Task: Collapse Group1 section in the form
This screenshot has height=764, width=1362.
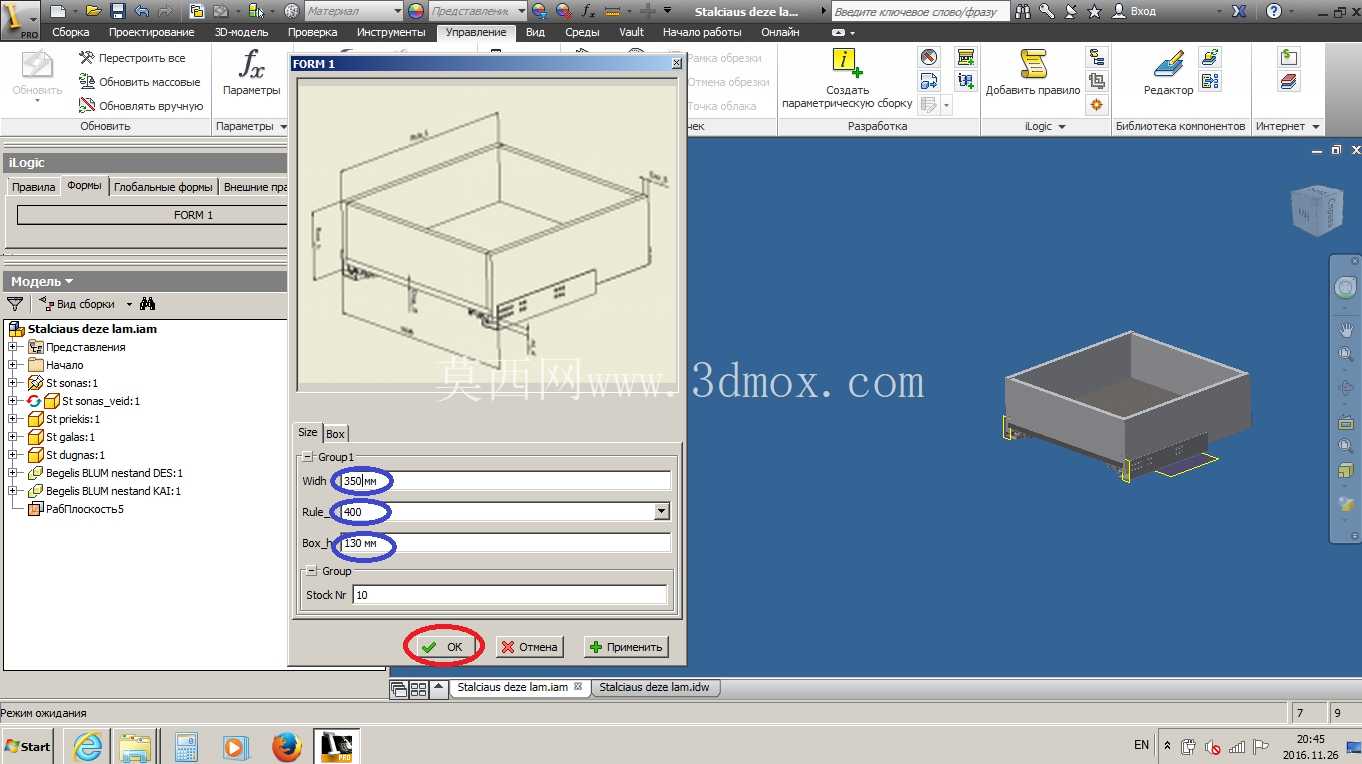Action: [x=308, y=457]
